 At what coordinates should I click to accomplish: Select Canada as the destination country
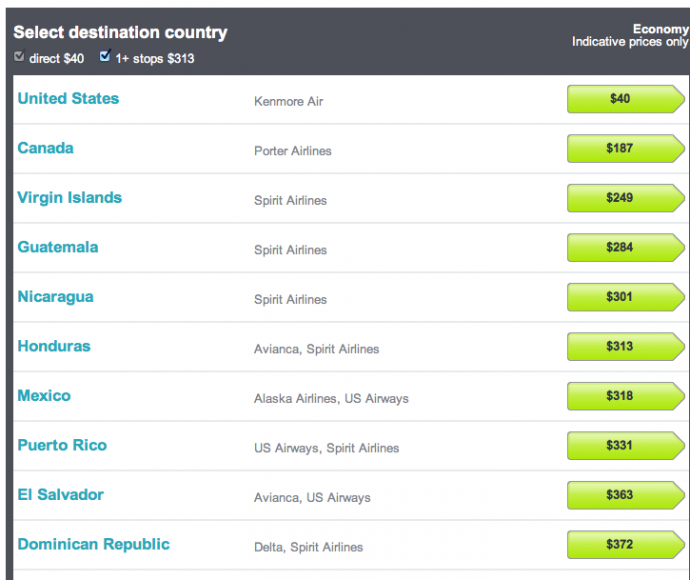pos(45,148)
